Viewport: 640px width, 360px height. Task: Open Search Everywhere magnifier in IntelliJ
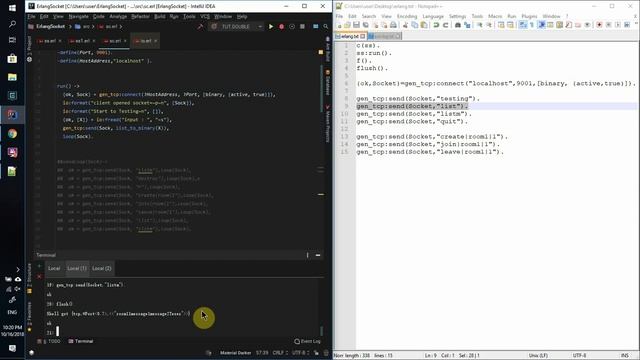click(x=326, y=27)
